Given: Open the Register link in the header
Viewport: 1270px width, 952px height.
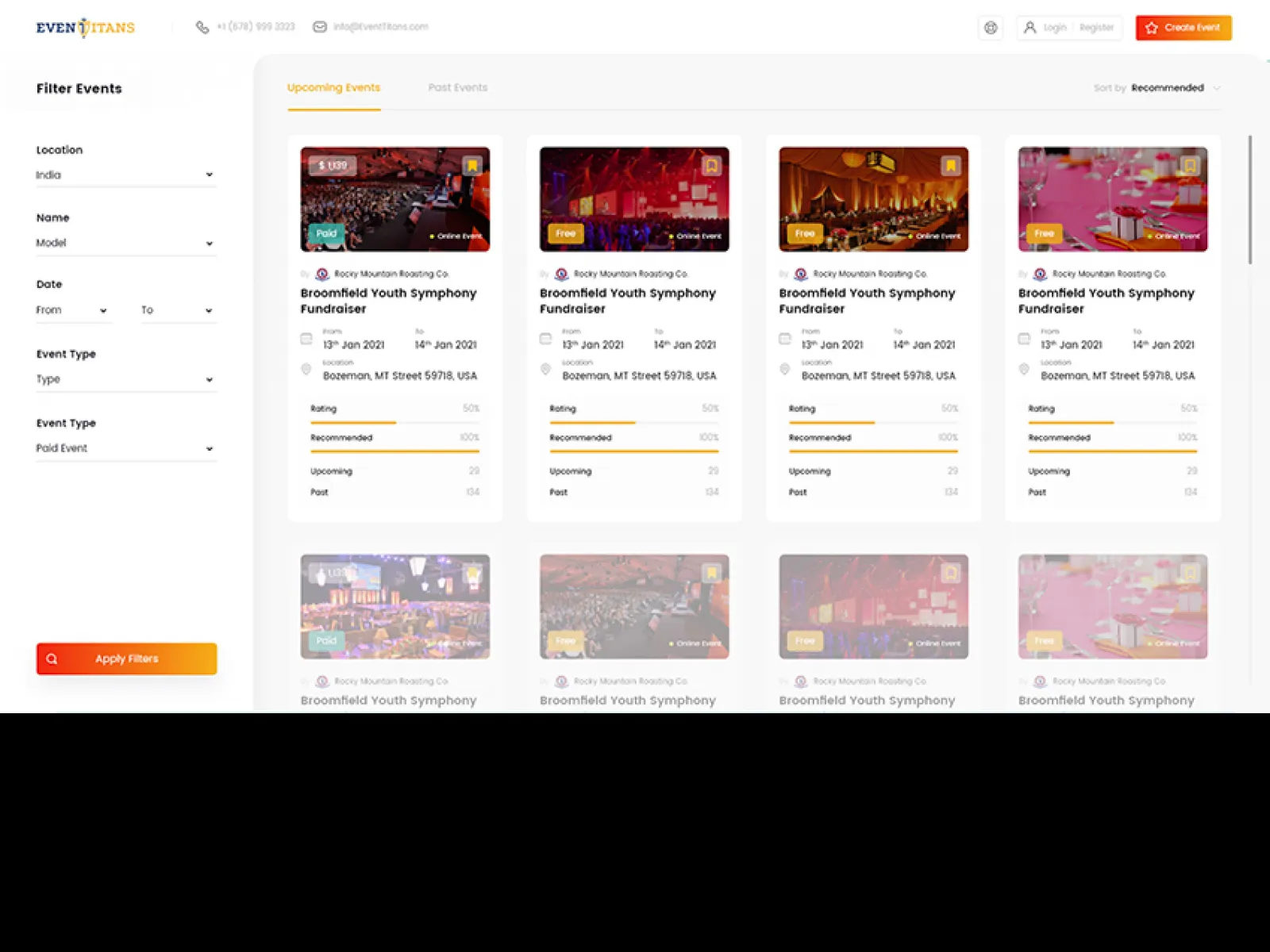Looking at the screenshot, I should coord(1096,27).
